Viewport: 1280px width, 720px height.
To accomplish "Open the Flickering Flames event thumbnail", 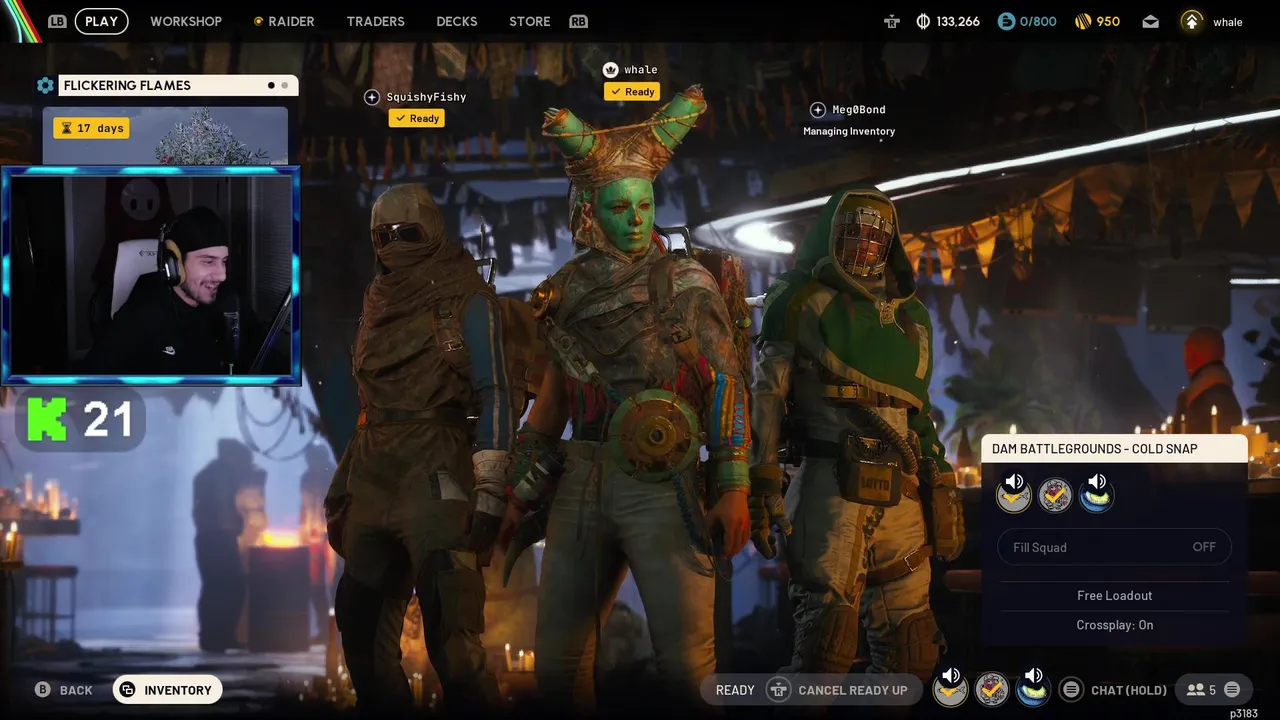I will pyautogui.click(x=165, y=136).
